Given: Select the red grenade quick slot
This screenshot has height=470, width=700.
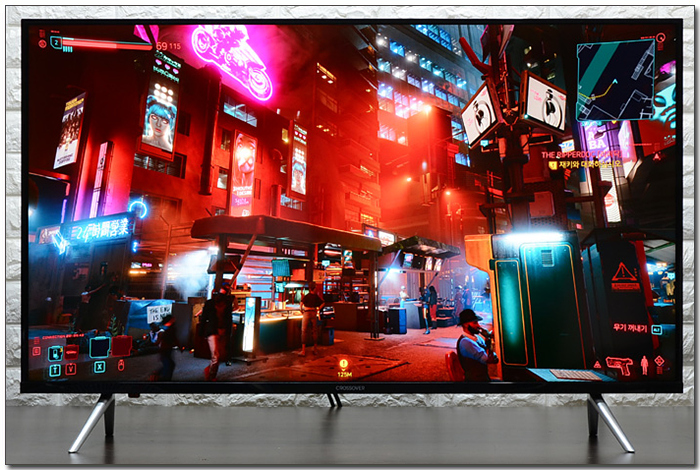Looking at the screenshot, I should pyautogui.click(x=71, y=353).
